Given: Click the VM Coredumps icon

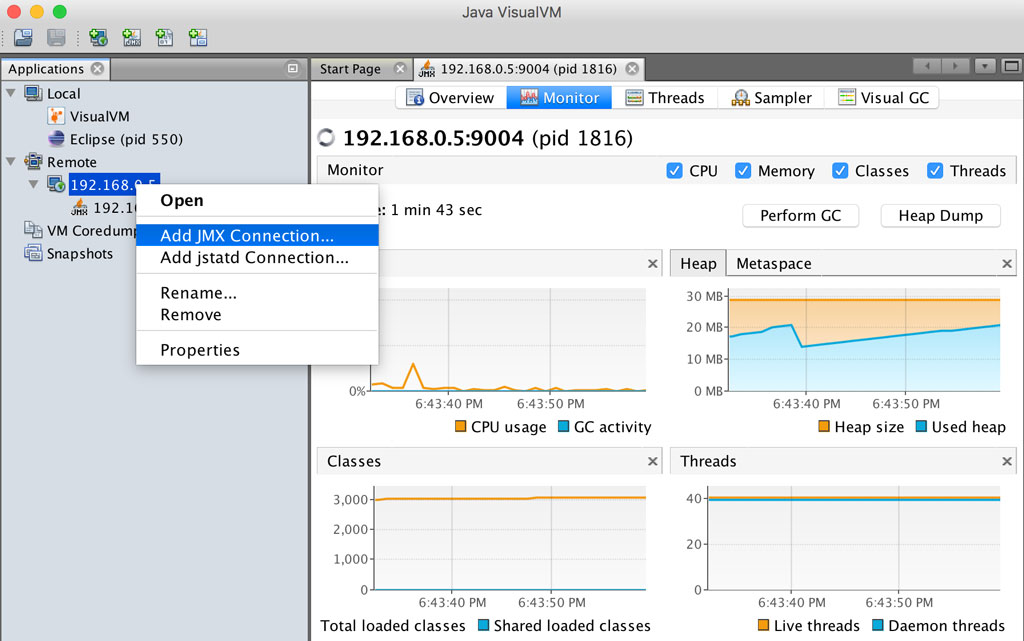Looking at the screenshot, I should (33, 230).
